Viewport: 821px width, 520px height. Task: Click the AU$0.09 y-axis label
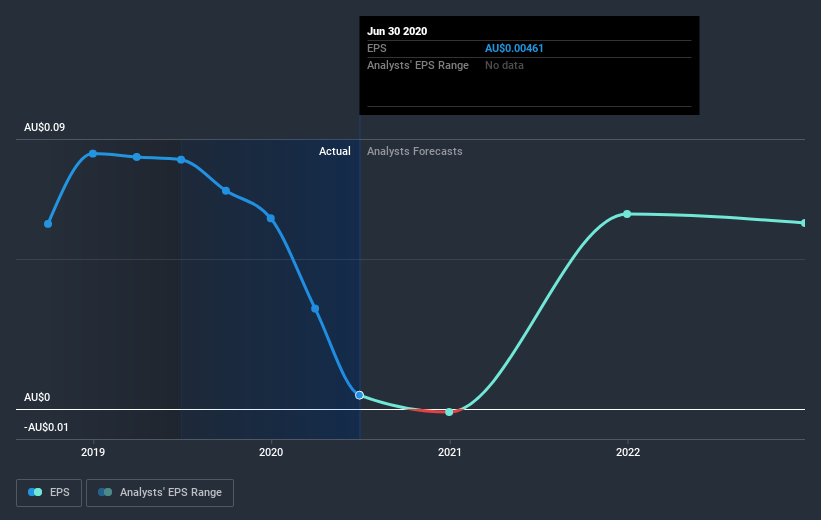(x=45, y=127)
